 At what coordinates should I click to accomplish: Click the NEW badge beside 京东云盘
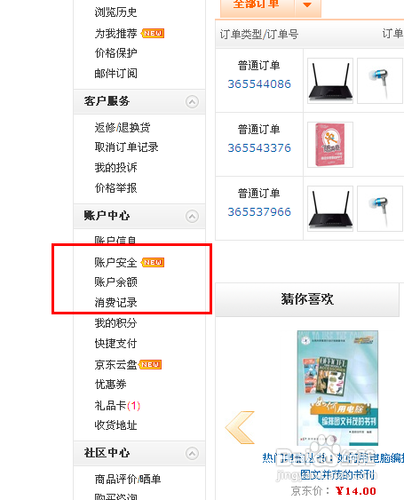click(x=150, y=364)
